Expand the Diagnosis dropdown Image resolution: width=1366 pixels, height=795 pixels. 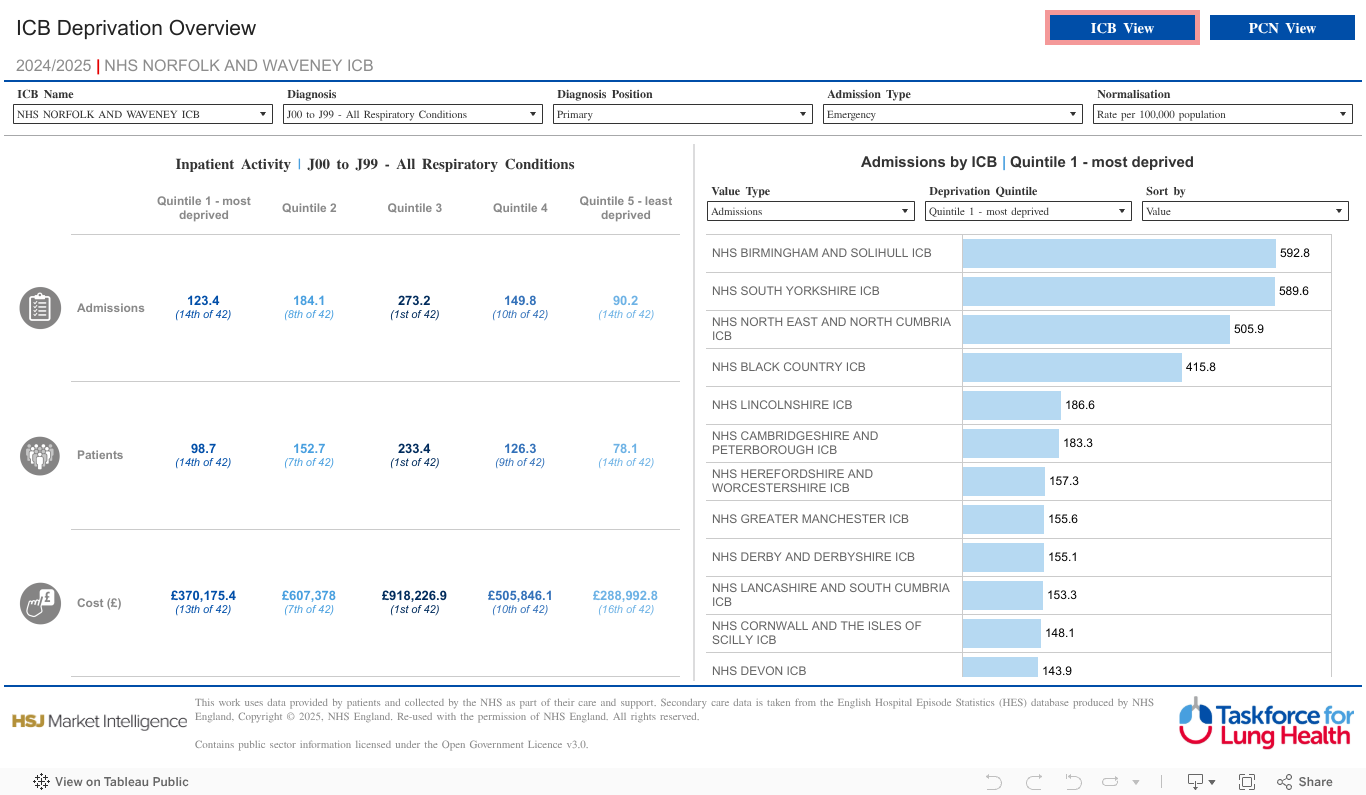point(412,115)
